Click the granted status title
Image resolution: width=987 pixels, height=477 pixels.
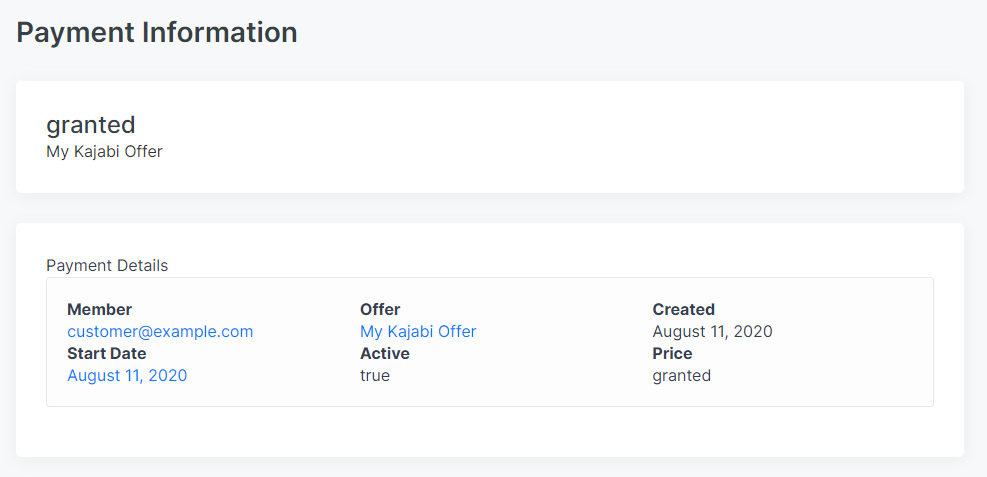click(x=91, y=125)
